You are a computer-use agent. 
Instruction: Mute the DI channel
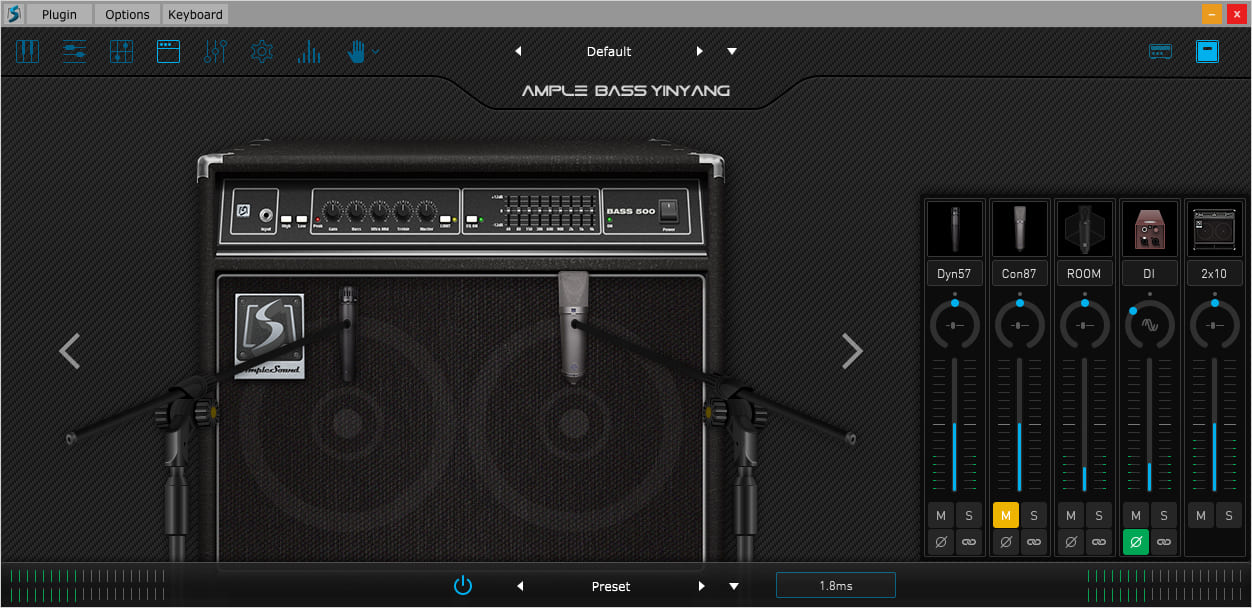1135,515
